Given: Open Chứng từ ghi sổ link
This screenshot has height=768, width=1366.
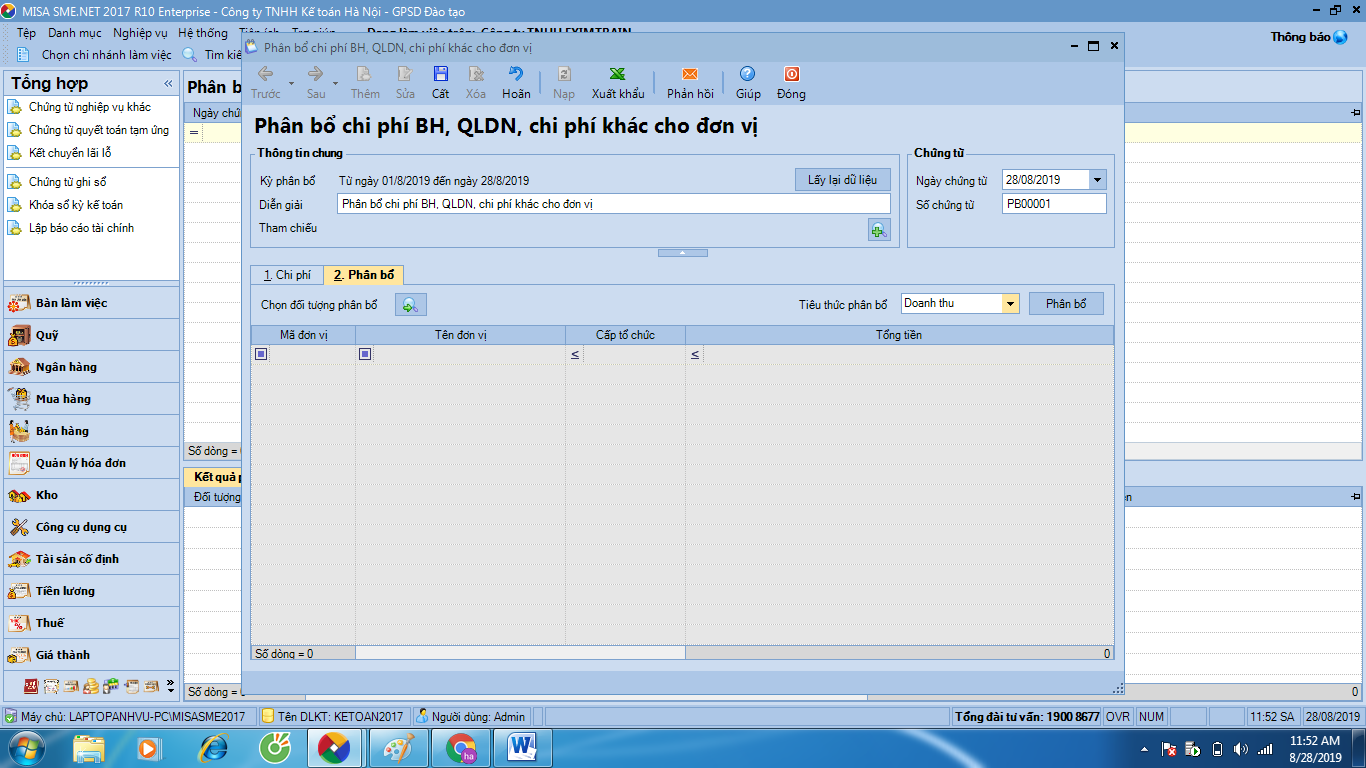Looking at the screenshot, I should point(67,182).
